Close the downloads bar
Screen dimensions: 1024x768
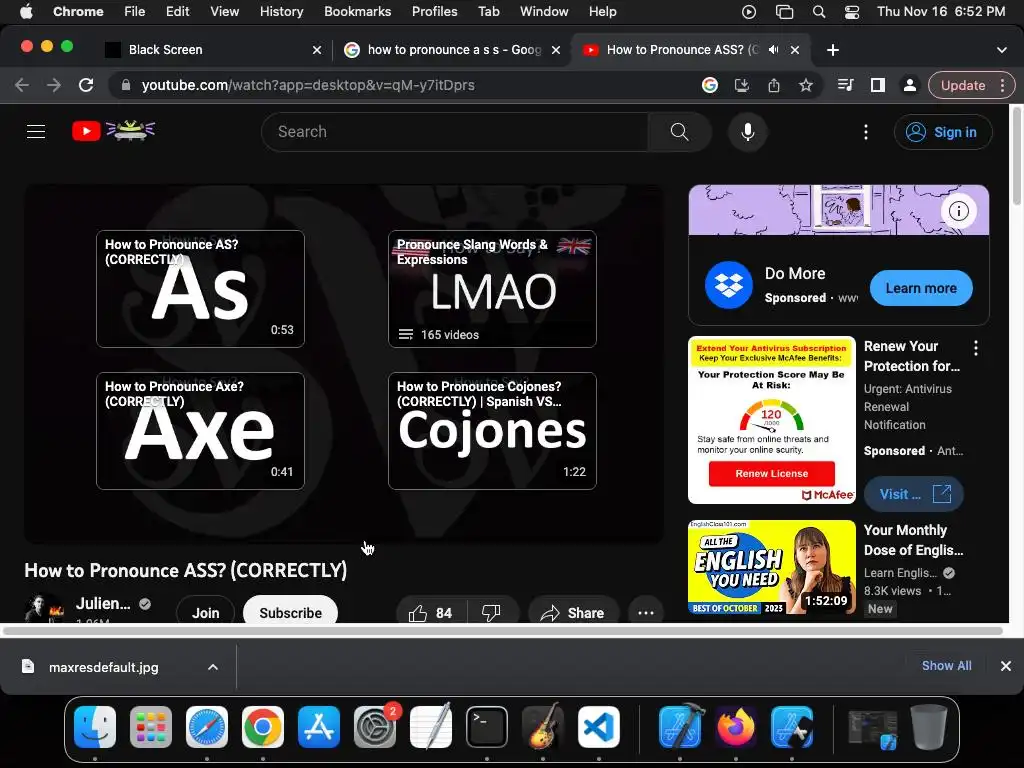click(1006, 666)
